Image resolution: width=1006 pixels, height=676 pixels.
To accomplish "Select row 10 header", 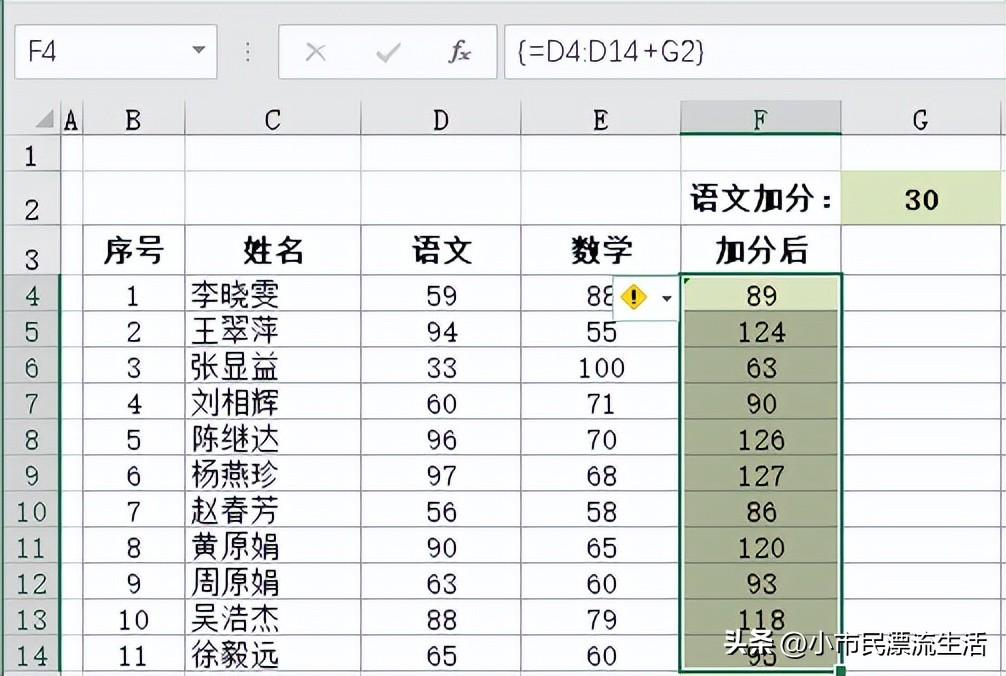I will [31, 511].
